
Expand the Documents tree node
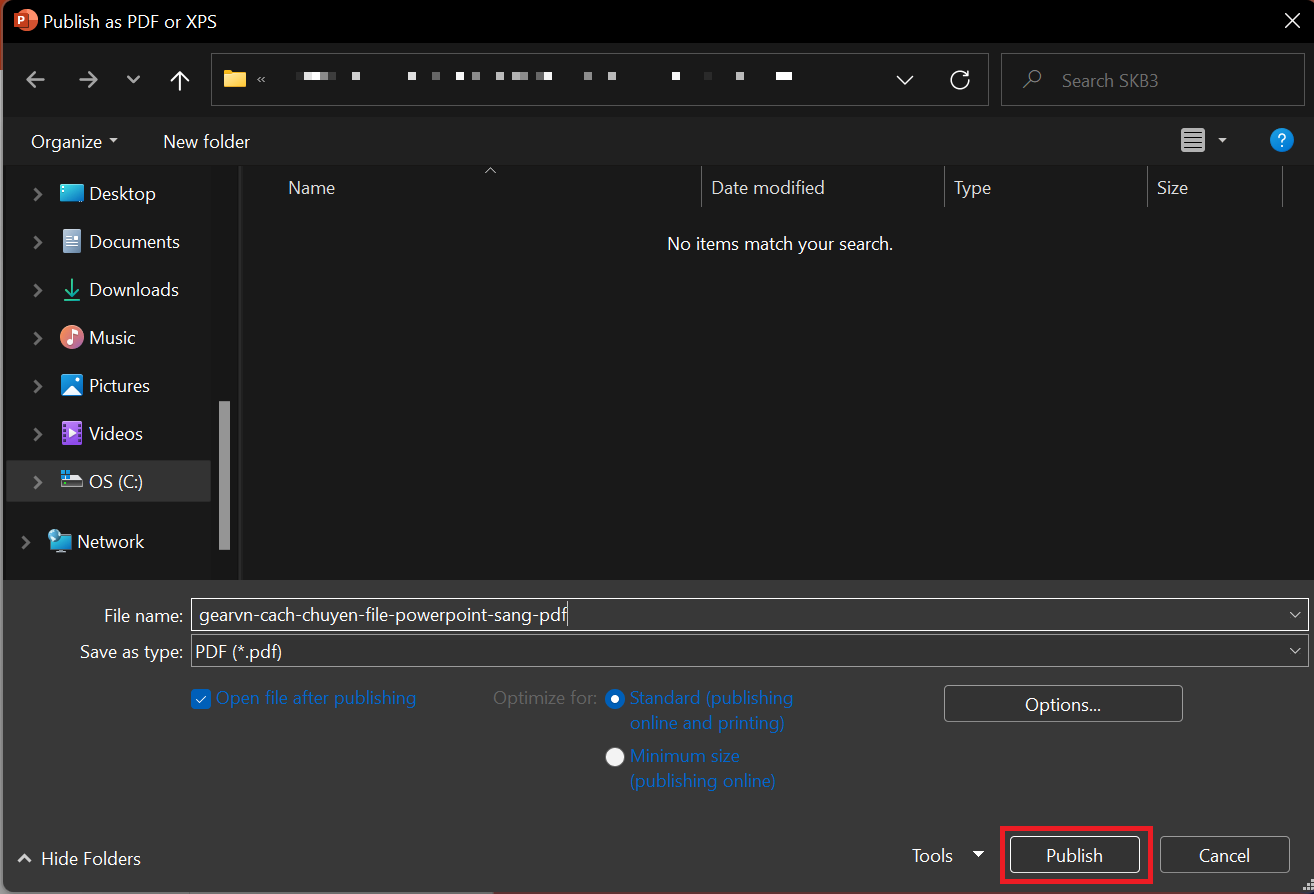38,242
